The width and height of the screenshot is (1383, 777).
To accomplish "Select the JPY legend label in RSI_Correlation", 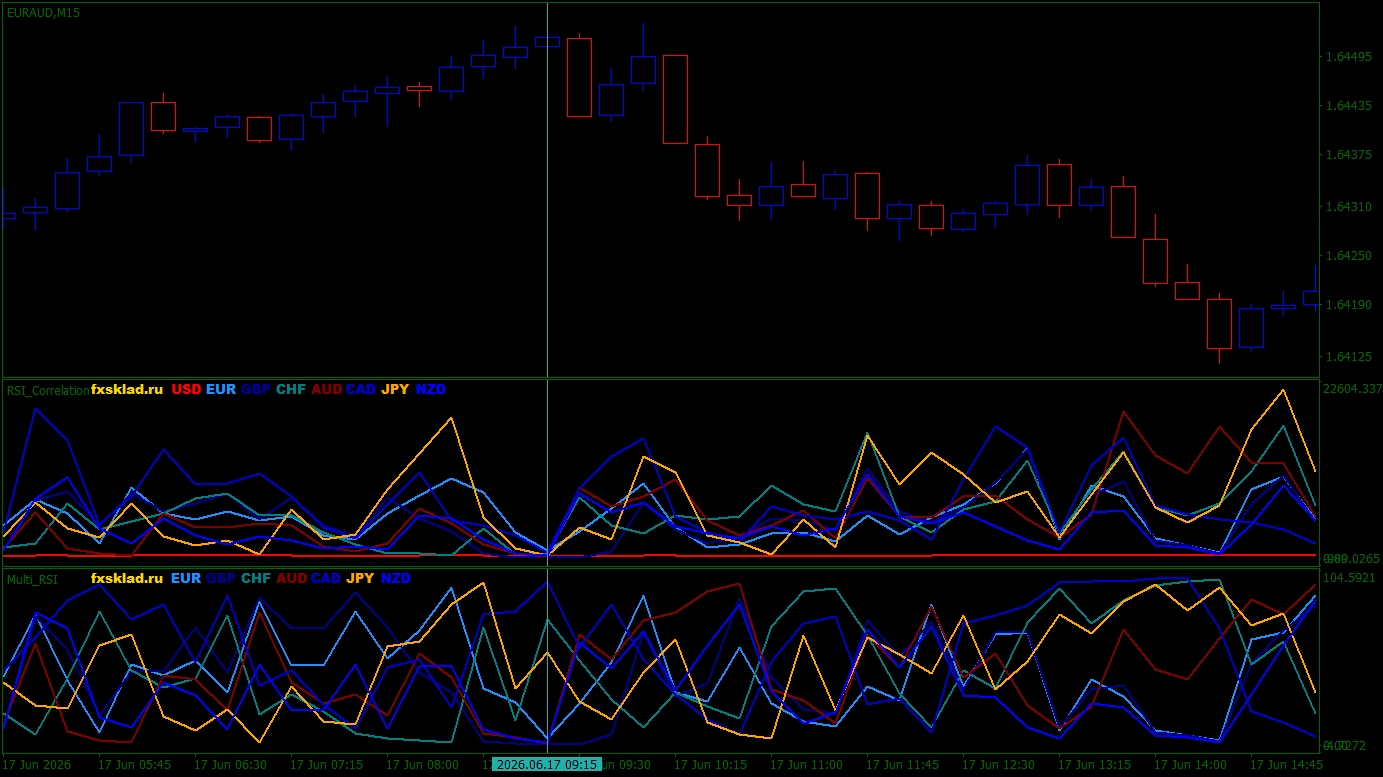I will pyautogui.click(x=396, y=389).
